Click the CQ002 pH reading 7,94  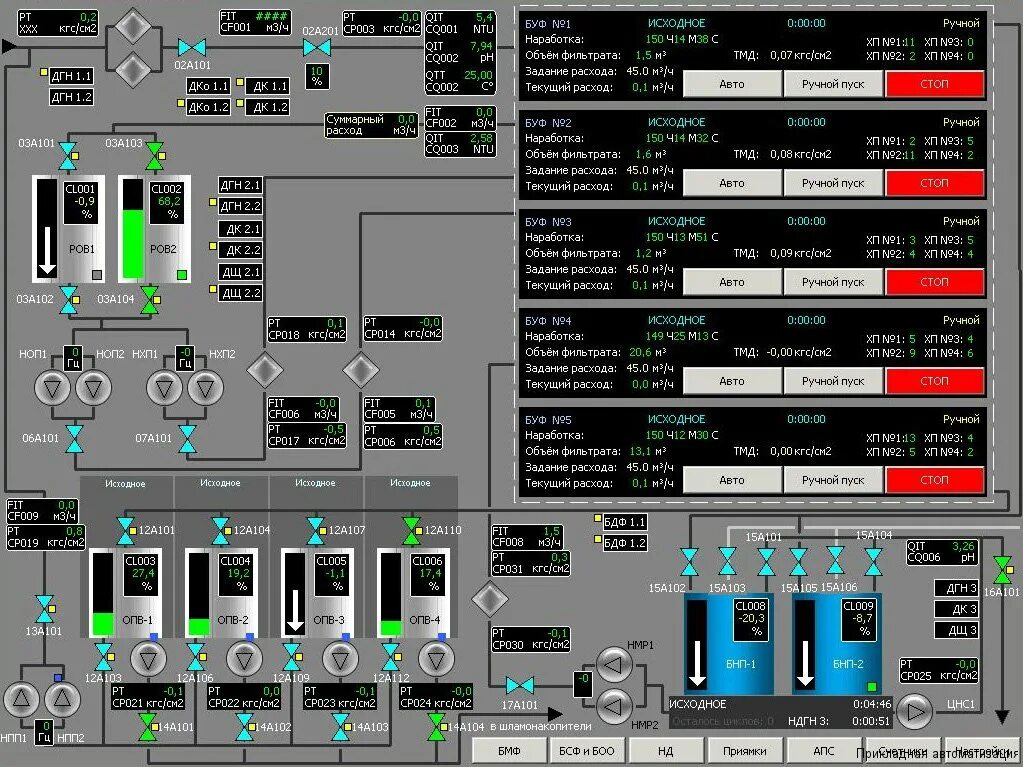click(x=481, y=46)
